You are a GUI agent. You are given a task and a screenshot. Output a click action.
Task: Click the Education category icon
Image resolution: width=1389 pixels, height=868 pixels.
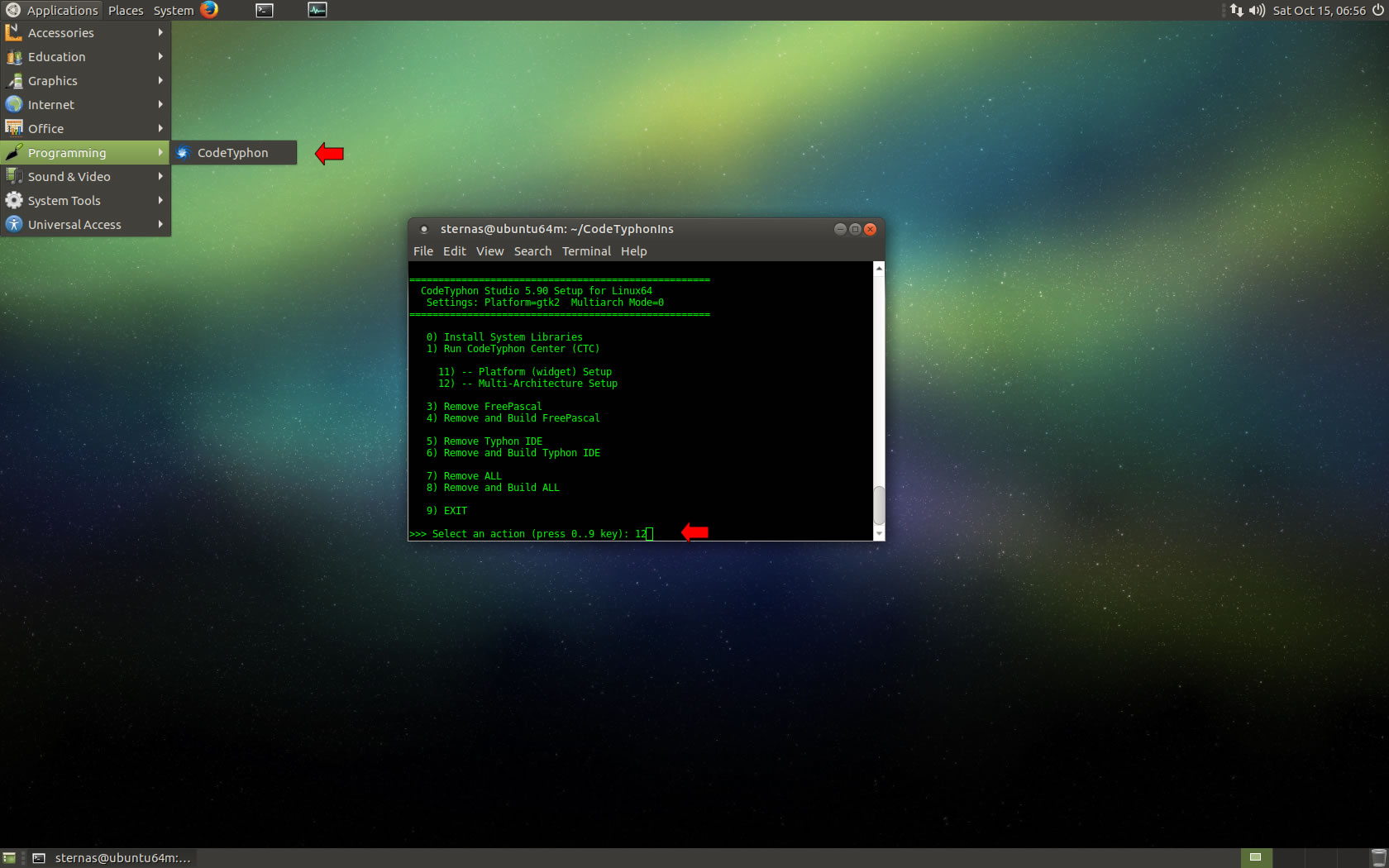pos(14,56)
